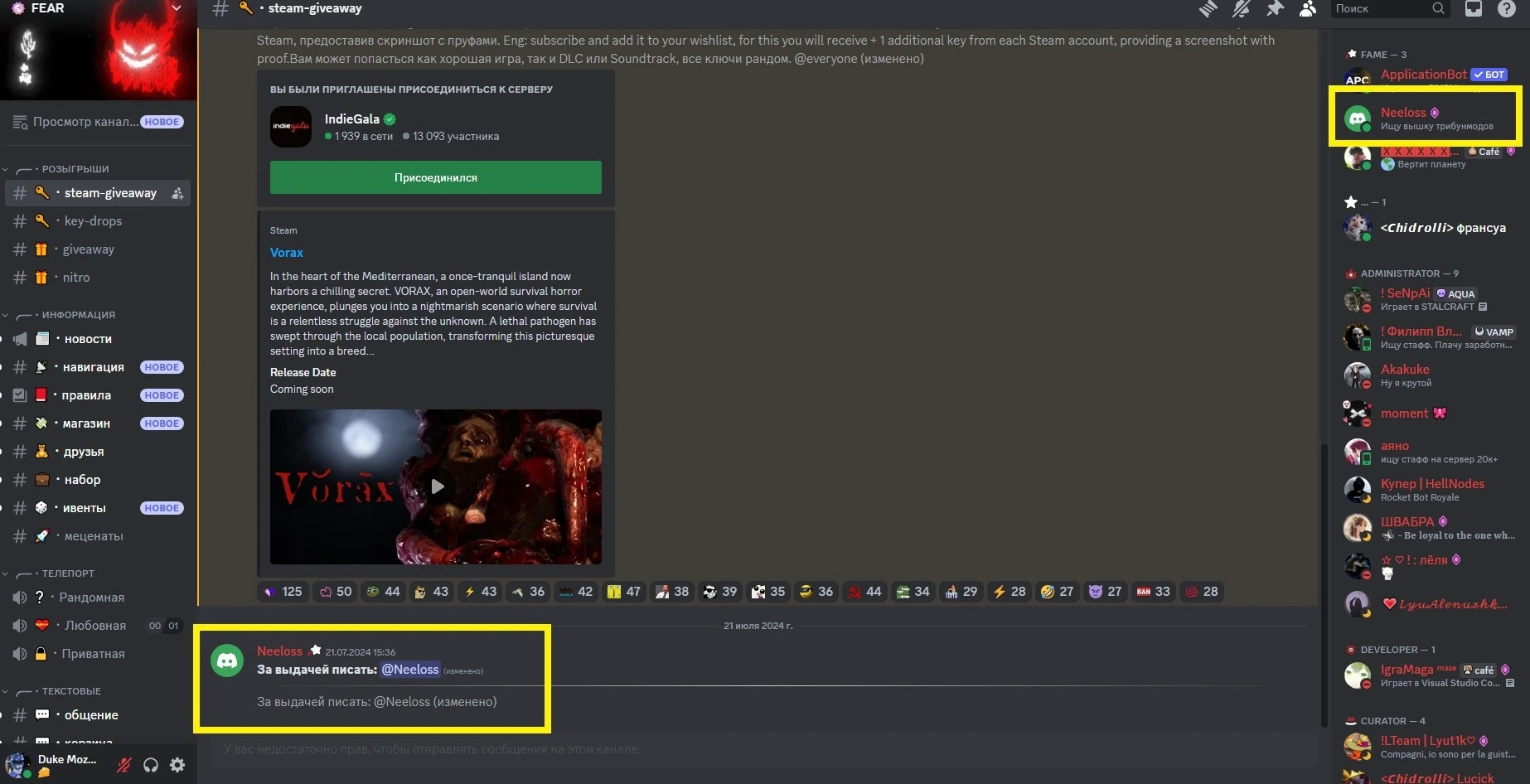The width and height of the screenshot is (1530, 784).
Task: Open the новости channel
Action: point(98,339)
